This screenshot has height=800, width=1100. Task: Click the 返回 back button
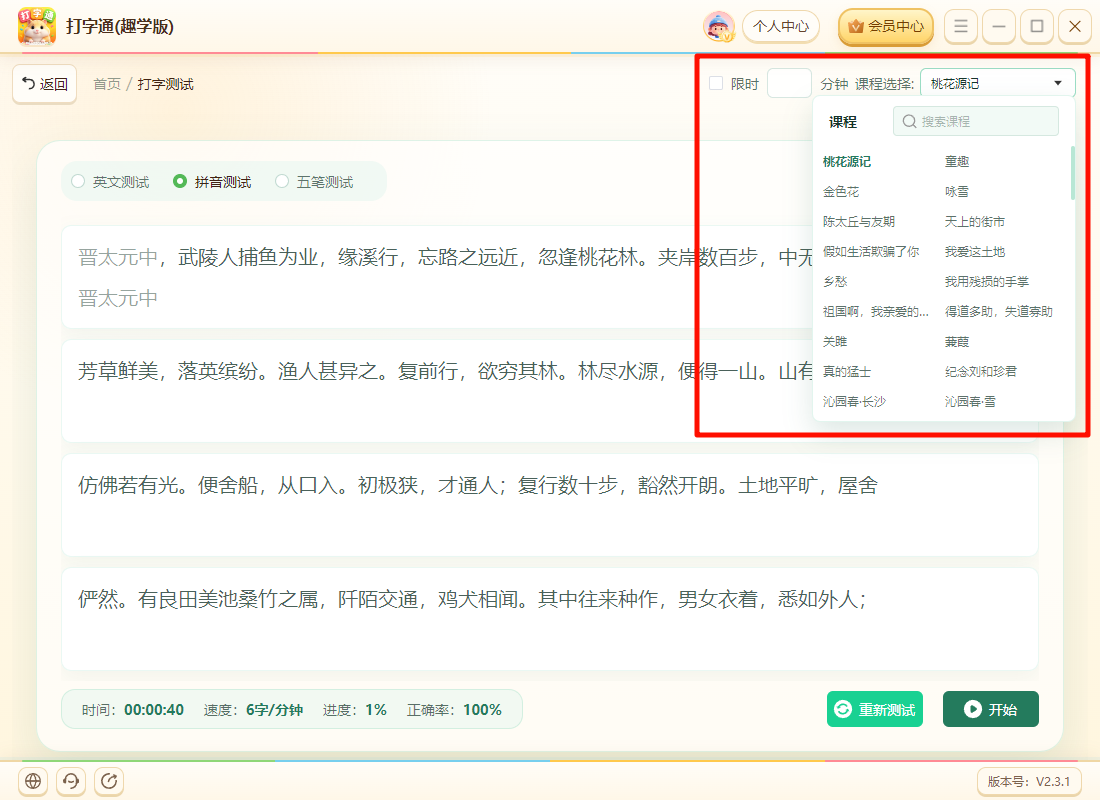pos(44,84)
